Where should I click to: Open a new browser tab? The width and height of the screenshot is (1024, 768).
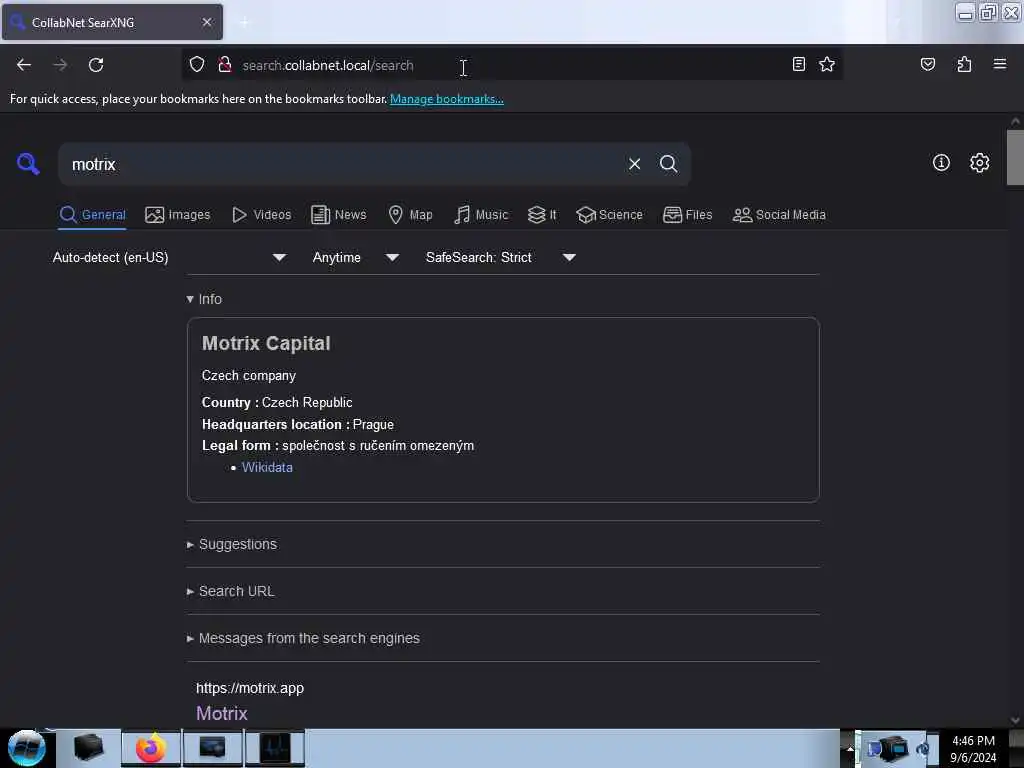pyautogui.click(x=244, y=23)
